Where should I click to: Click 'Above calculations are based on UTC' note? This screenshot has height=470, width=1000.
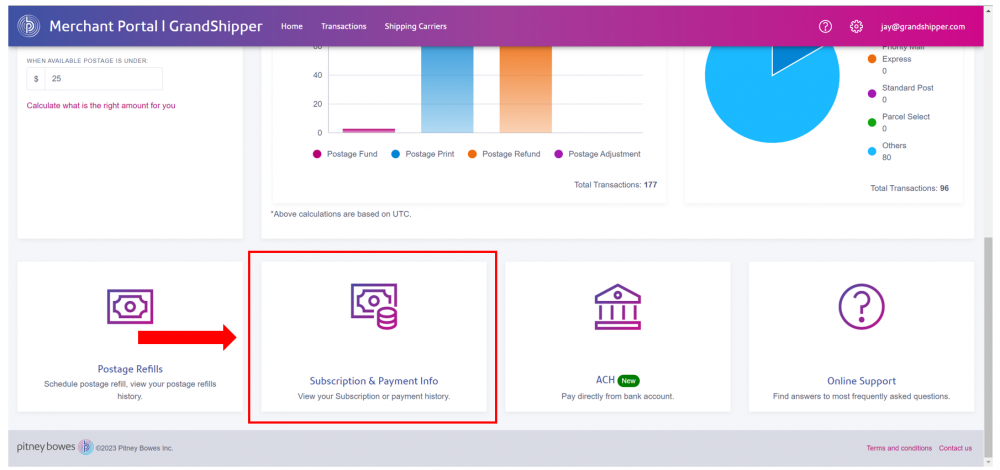[341, 214]
